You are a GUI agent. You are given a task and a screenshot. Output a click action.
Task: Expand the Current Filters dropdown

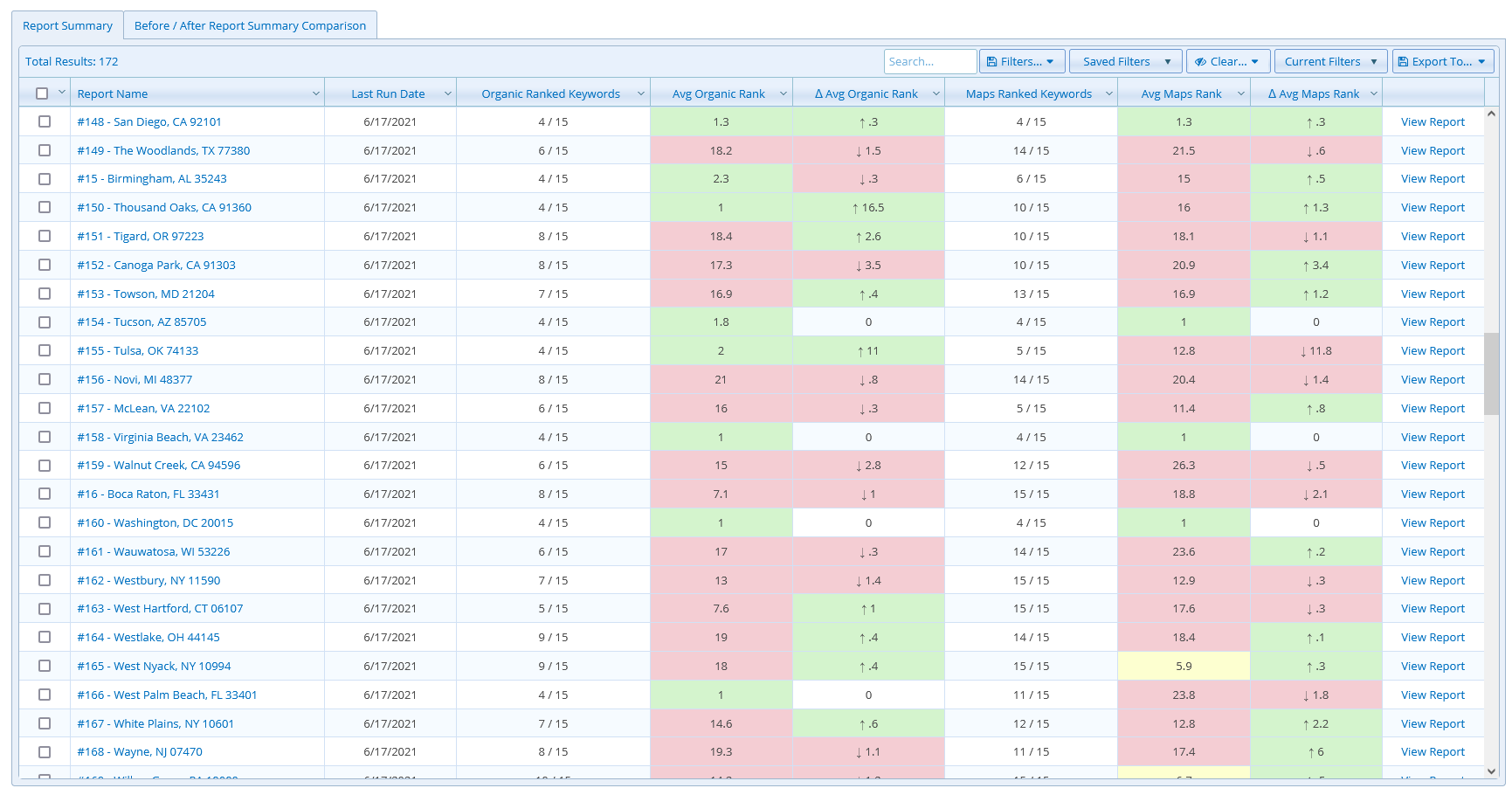click(x=1330, y=62)
